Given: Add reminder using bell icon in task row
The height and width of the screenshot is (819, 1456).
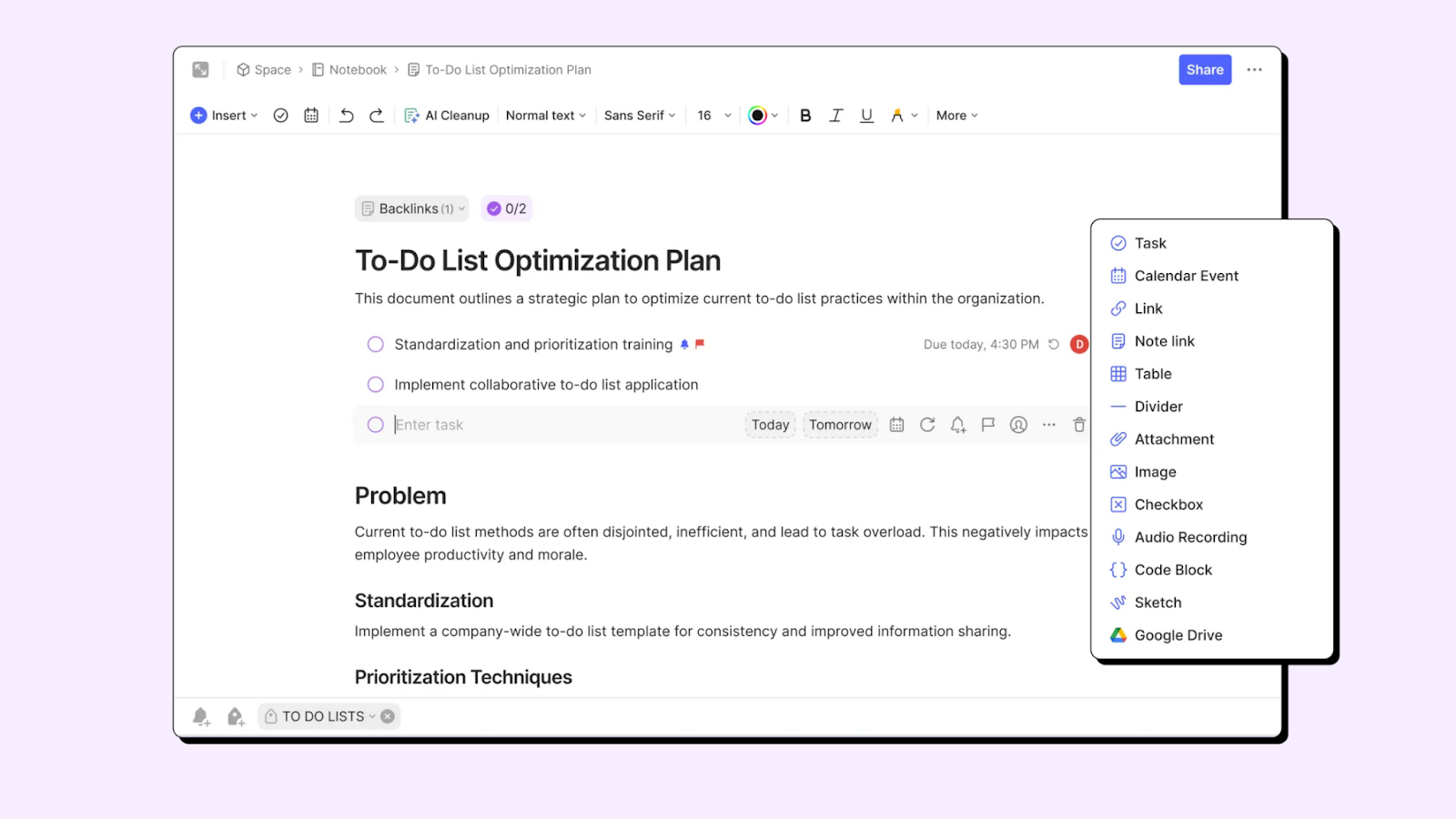Looking at the screenshot, I should 957,425.
